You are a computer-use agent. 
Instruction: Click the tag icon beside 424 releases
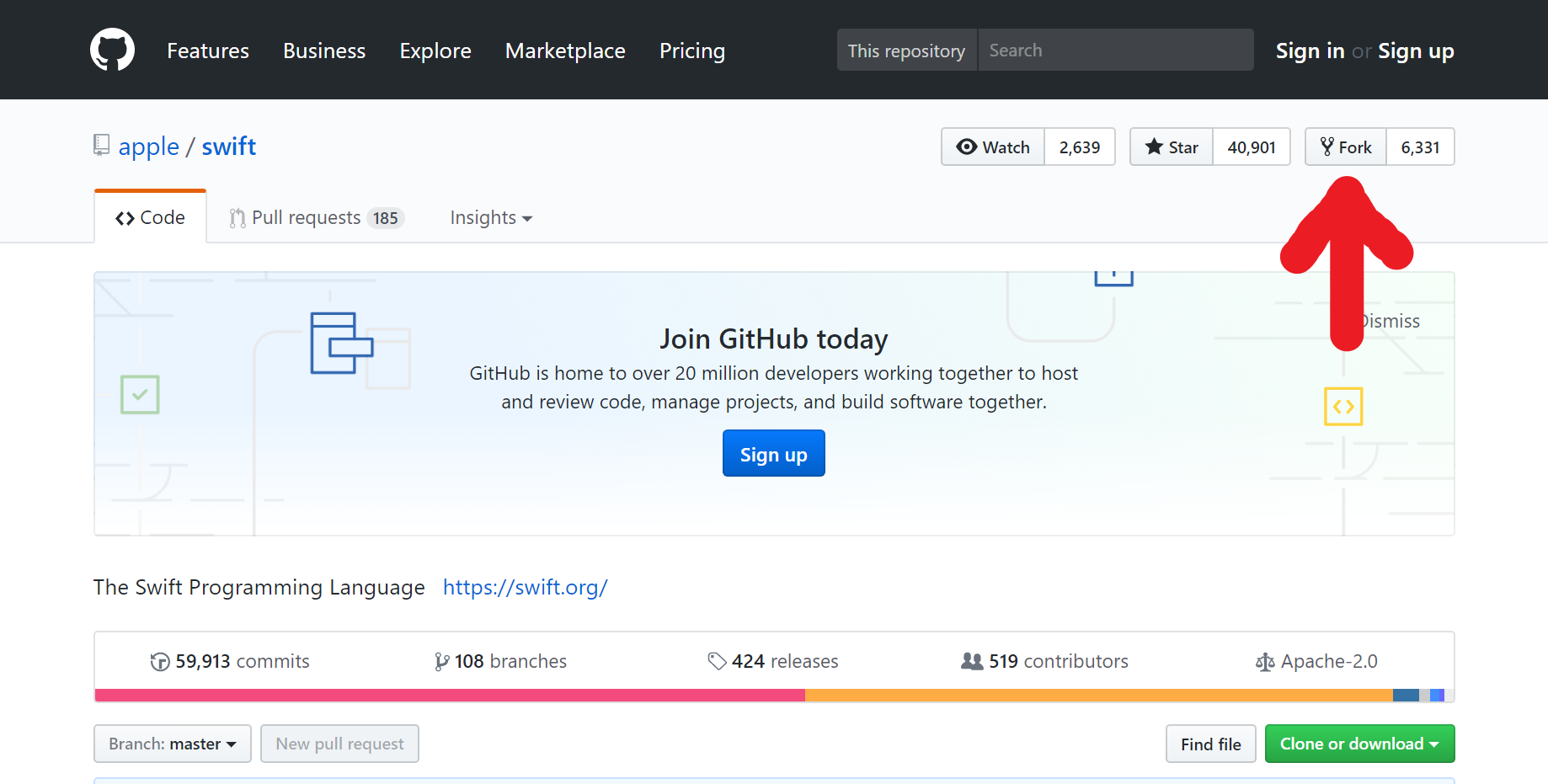tap(717, 661)
